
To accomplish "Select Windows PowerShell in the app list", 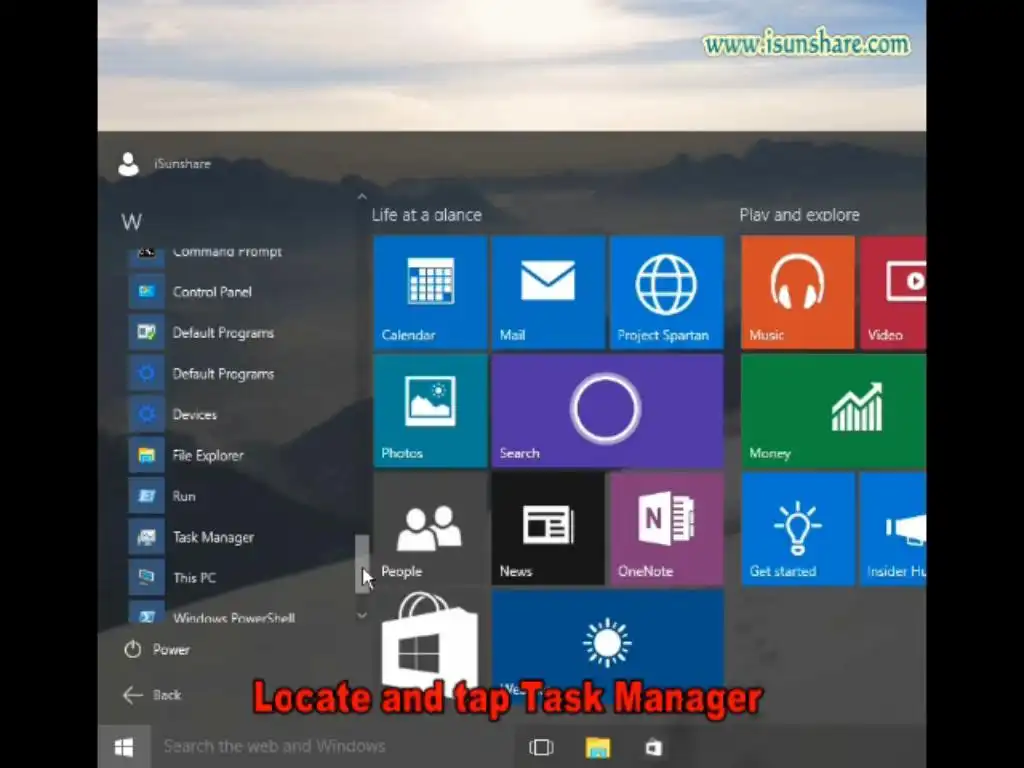I will tap(212, 614).
